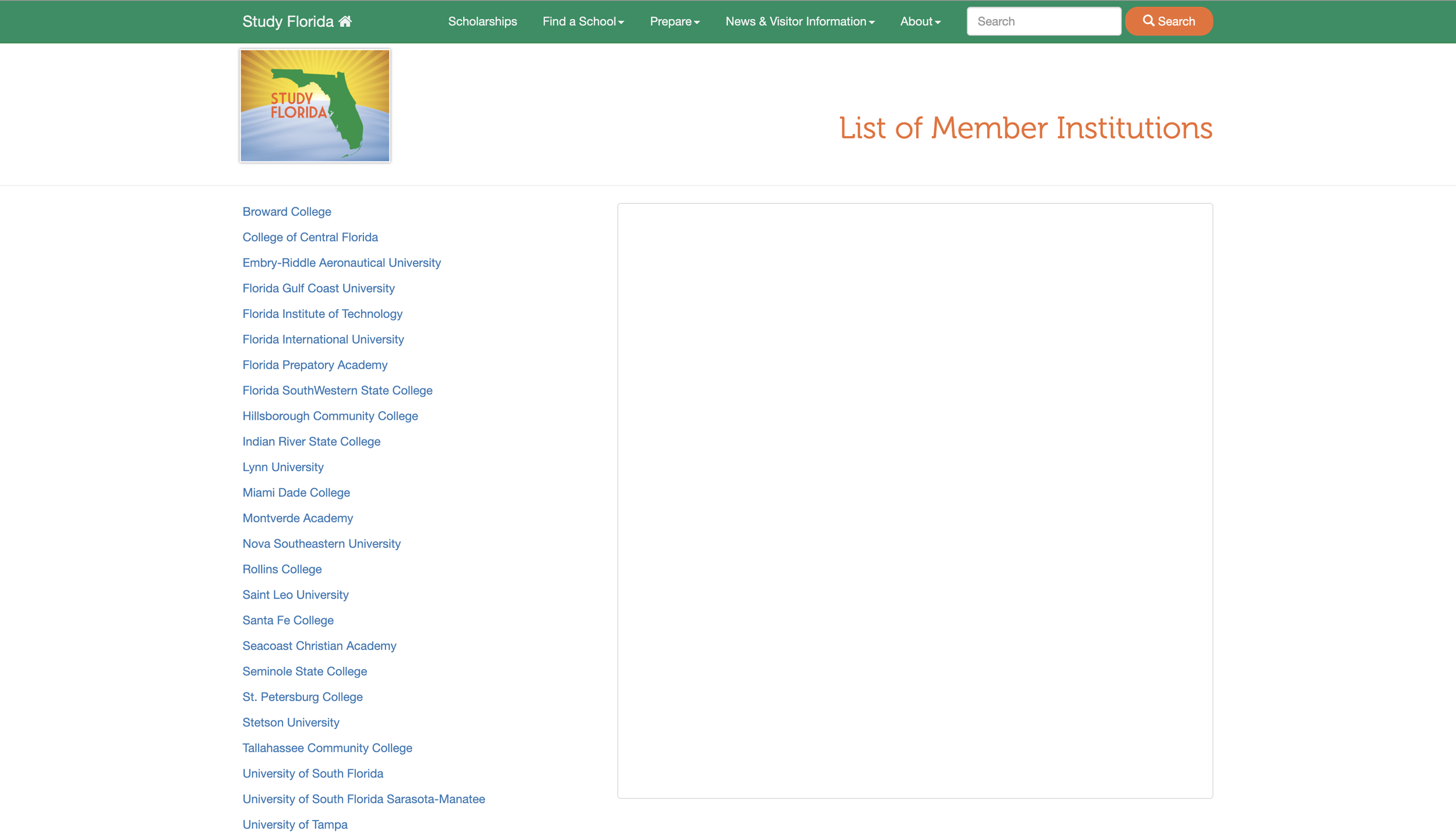
Task: Select Miami Dade College
Action: click(x=296, y=493)
